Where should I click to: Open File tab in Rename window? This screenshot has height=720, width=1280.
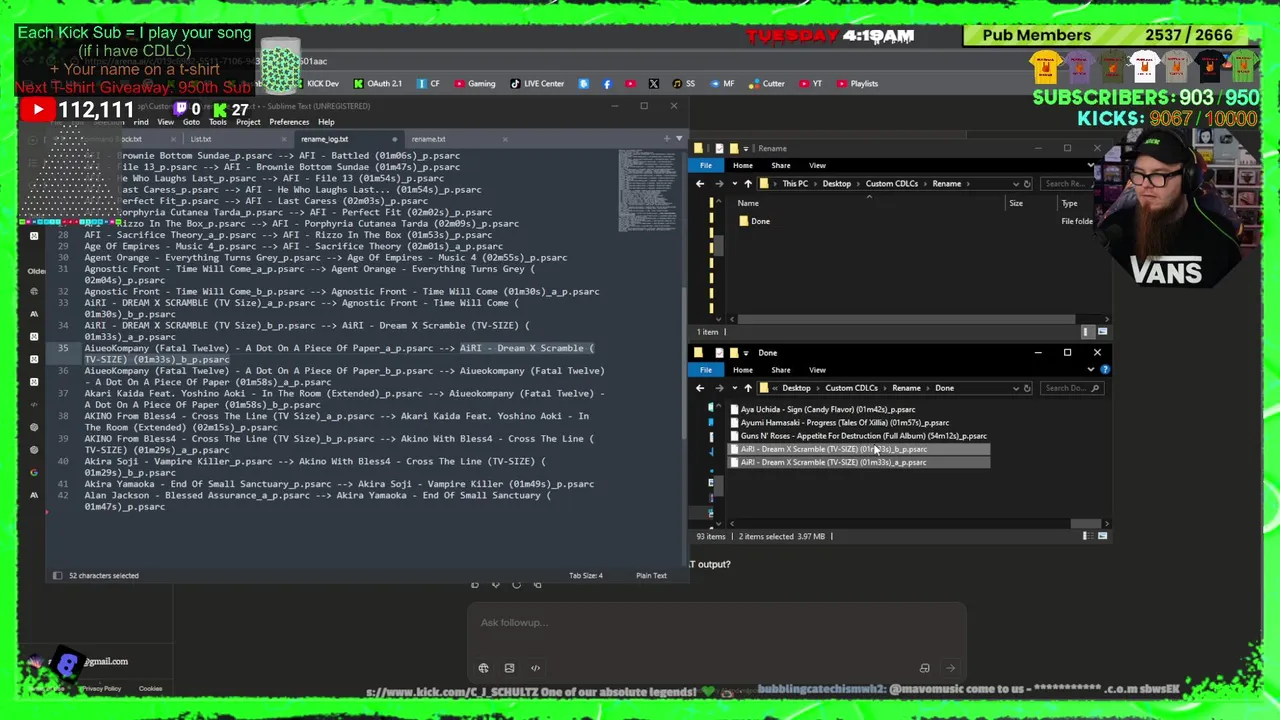[706, 166]
